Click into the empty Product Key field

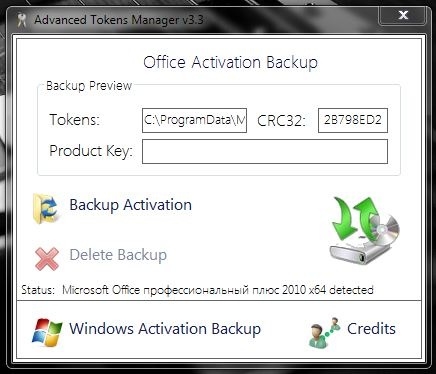pyautogui.click(x=265, y=151)
